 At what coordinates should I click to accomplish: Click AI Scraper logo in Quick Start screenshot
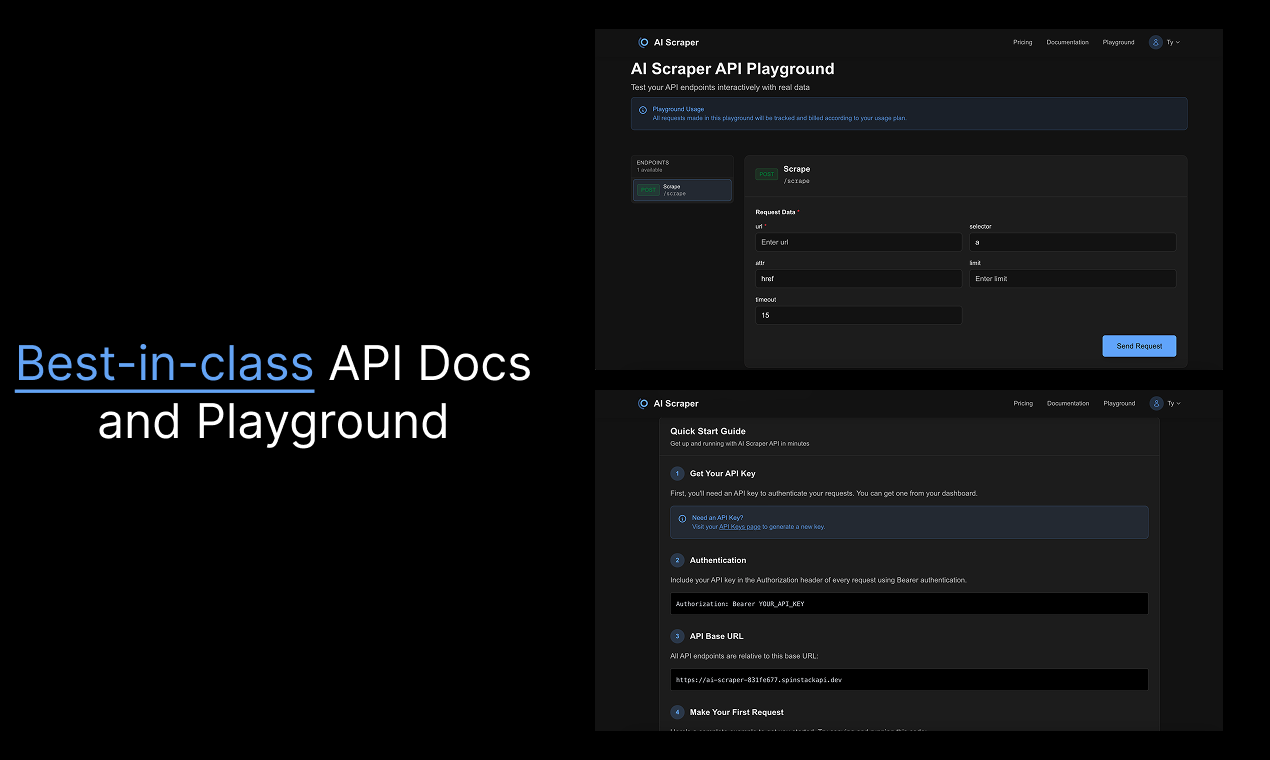[x=668, y=403]
